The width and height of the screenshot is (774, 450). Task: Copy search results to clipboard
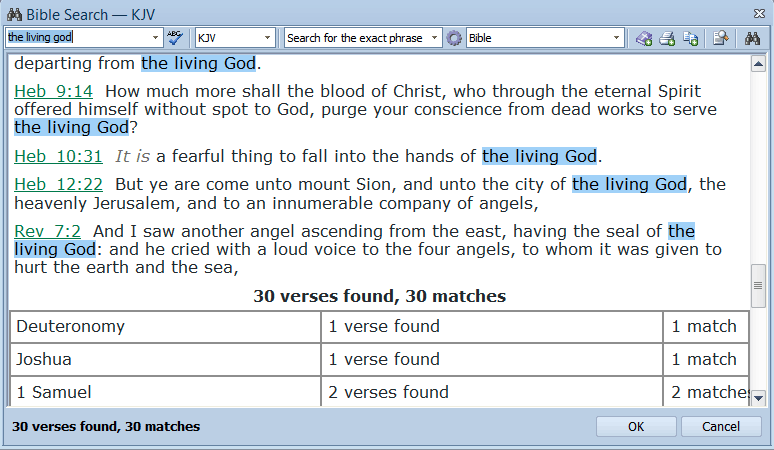690,38
